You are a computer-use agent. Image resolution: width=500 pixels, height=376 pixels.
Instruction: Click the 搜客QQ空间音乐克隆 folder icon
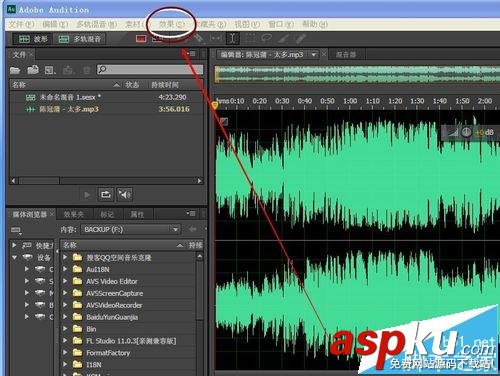click(77, 257)
